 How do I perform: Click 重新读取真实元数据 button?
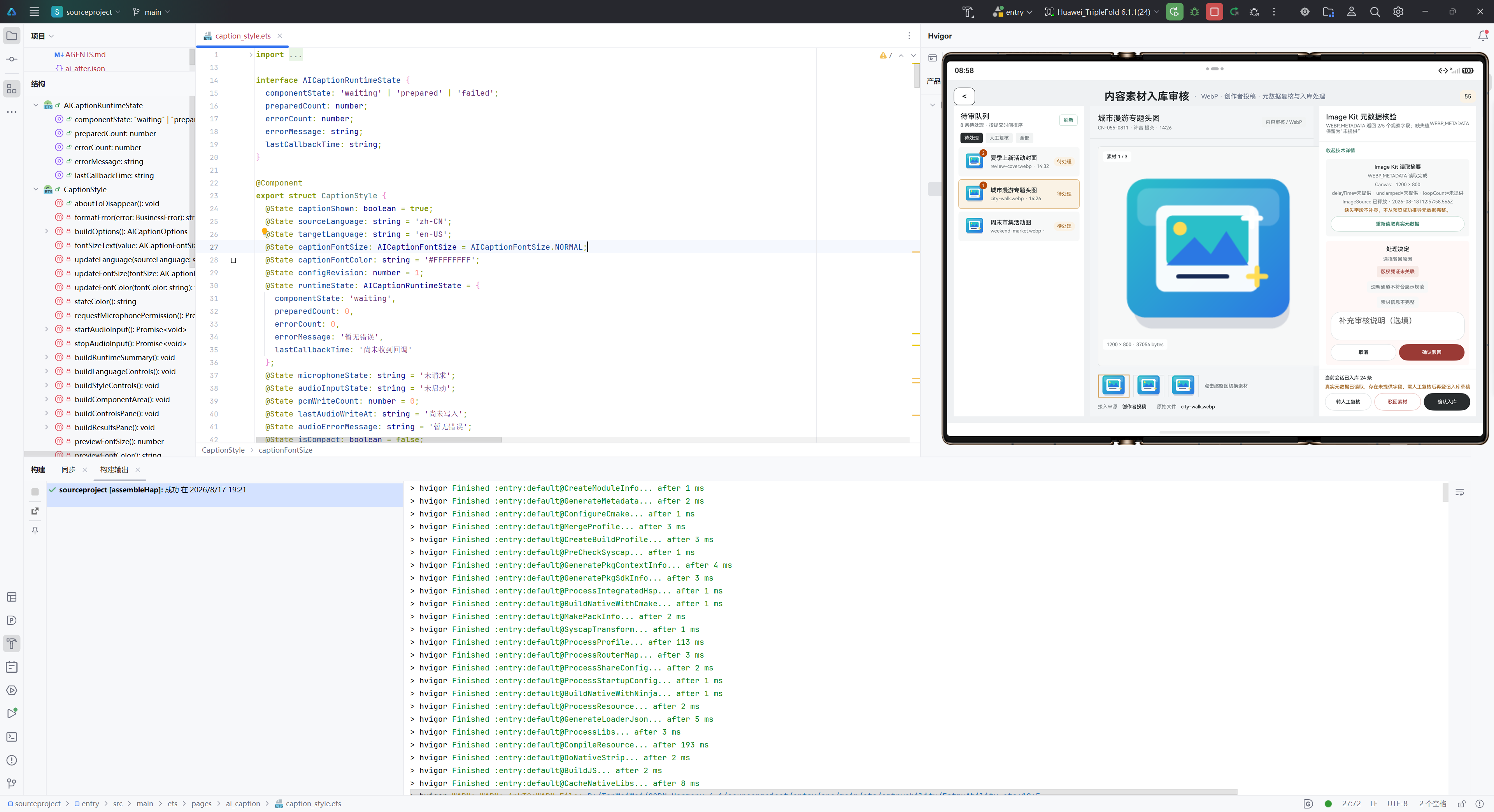pos(1397,224)
